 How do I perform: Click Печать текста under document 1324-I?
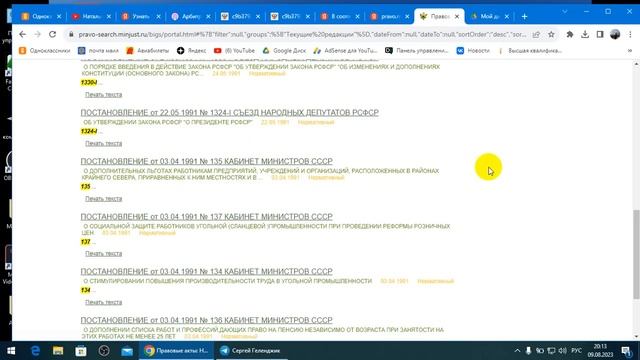tap(103, 143)
